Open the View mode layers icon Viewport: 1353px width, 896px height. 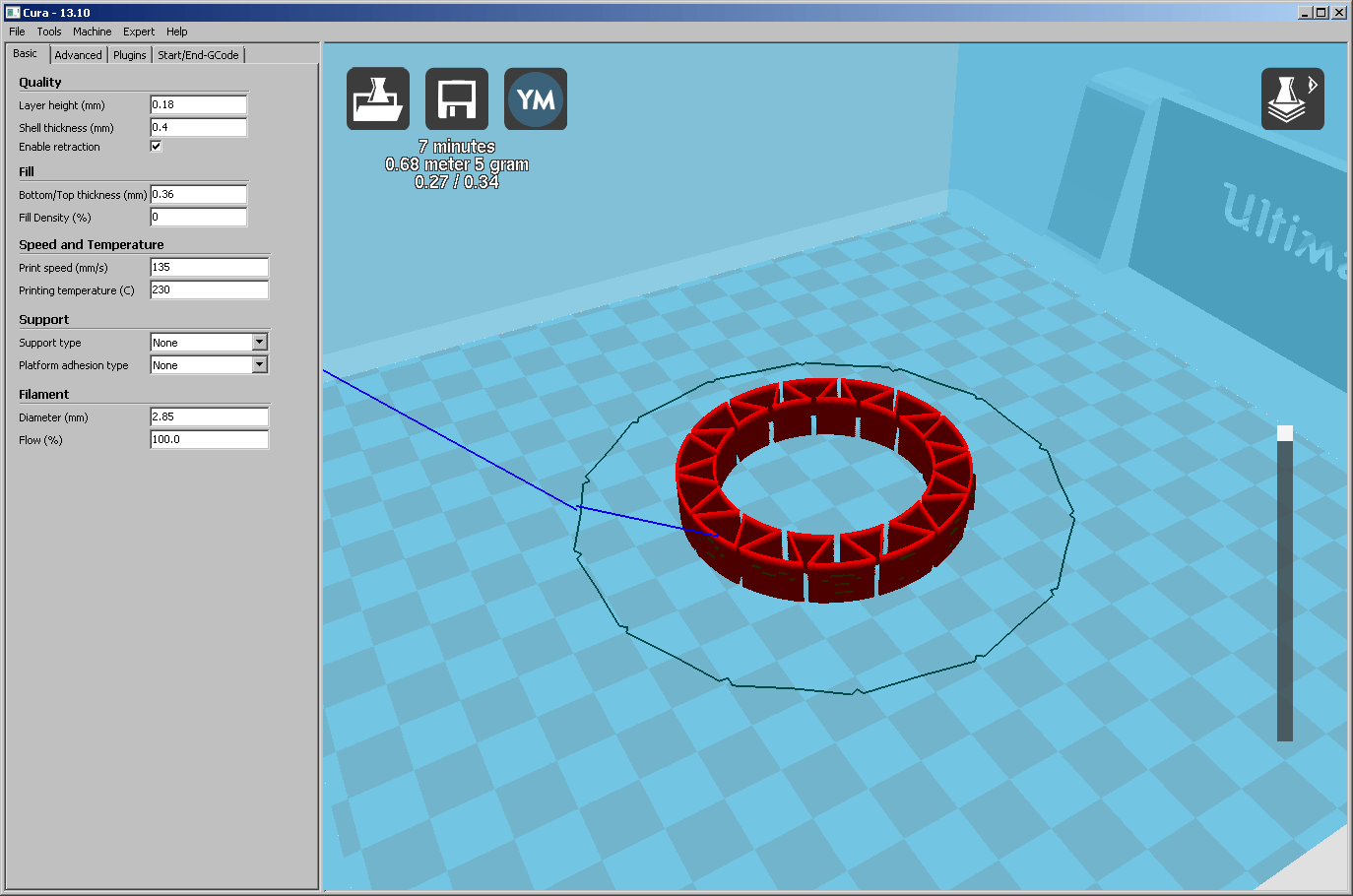1293,98
